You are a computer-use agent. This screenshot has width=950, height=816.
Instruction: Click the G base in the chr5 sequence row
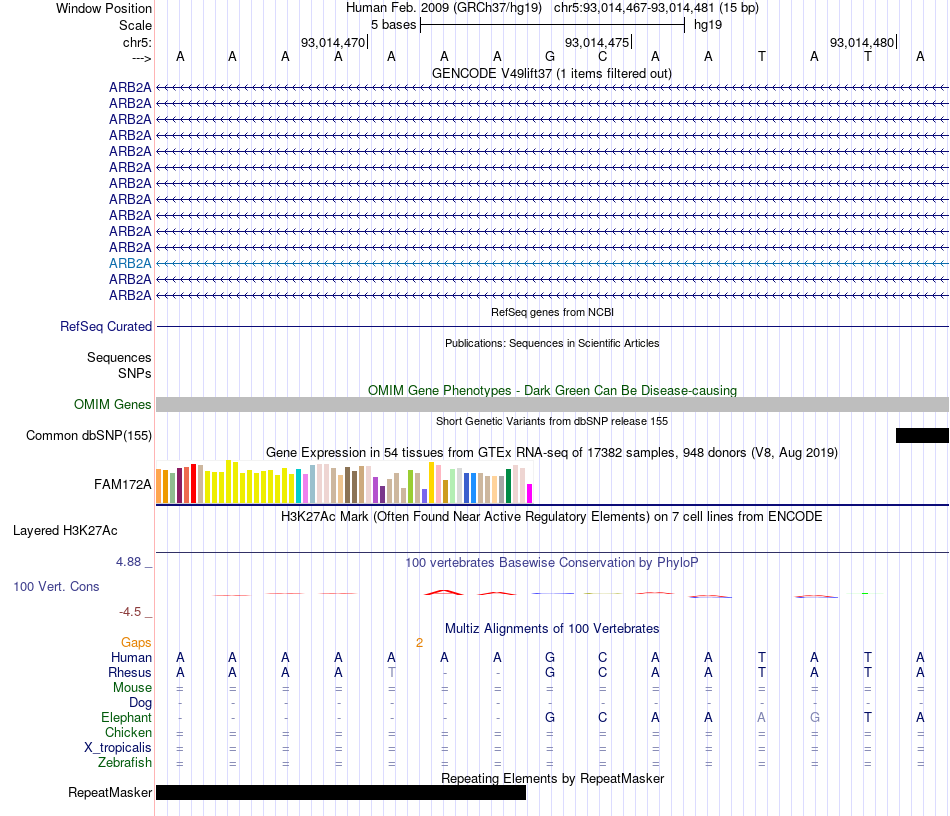(550, 57)
